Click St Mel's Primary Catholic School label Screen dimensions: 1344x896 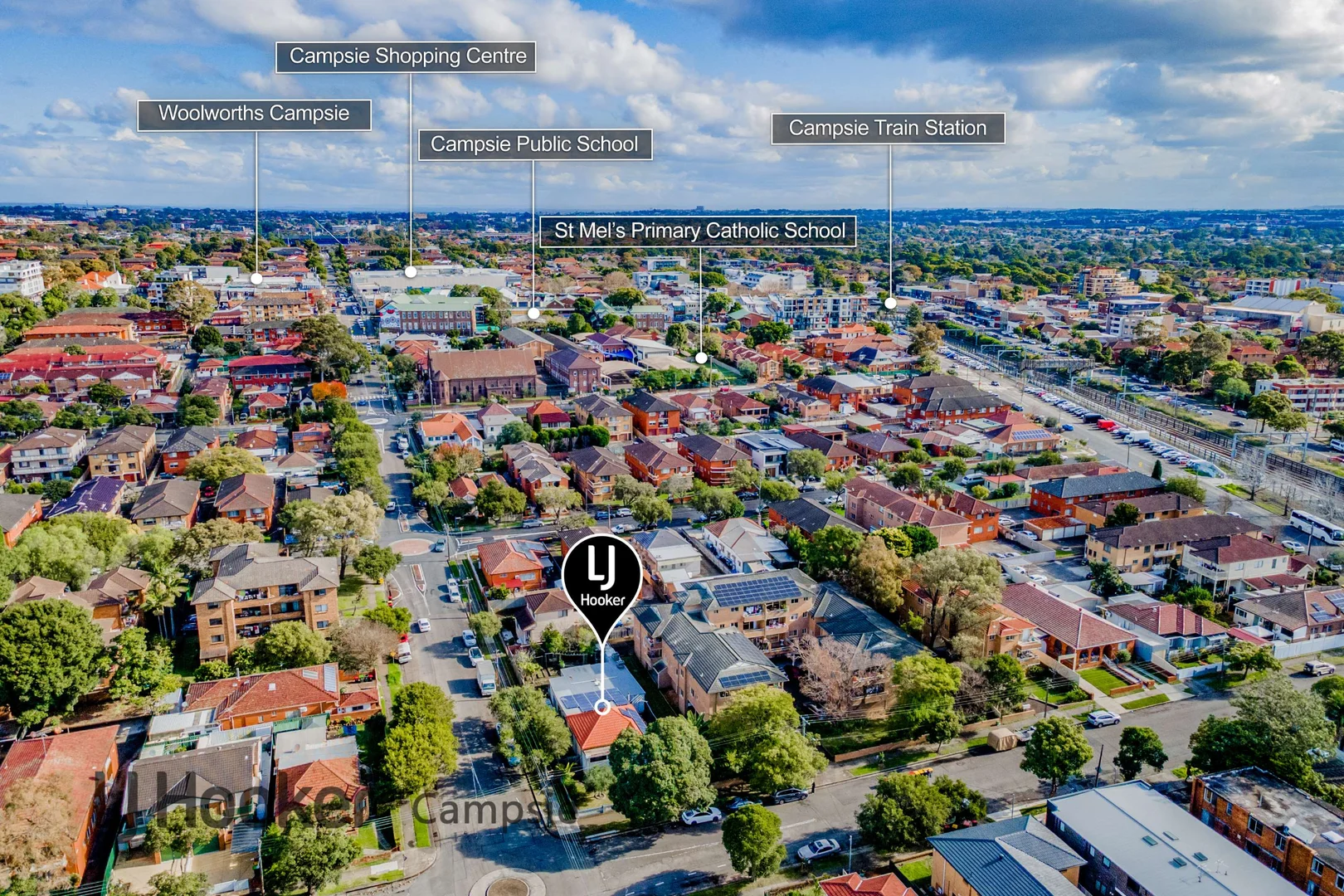(698, 231)
